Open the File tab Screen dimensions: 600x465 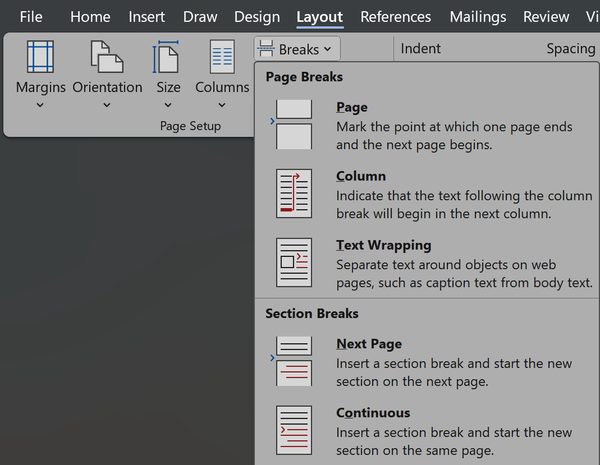pos(31,16)
